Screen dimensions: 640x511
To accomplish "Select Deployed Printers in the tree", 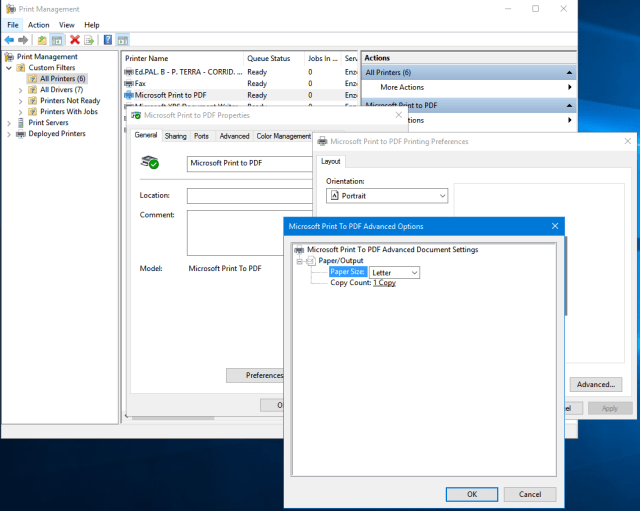I will [56, 133].
